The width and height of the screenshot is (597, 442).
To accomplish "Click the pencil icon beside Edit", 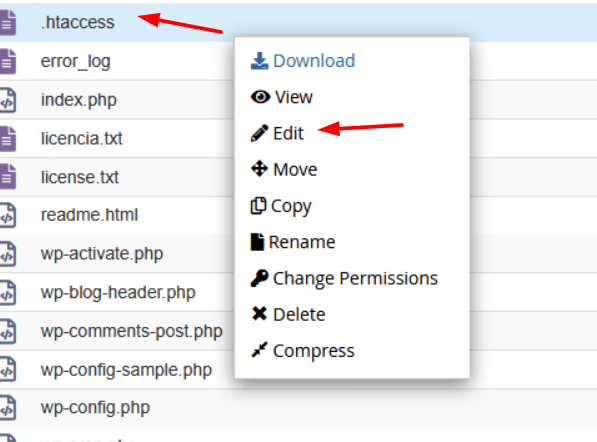I will point(259,133).
